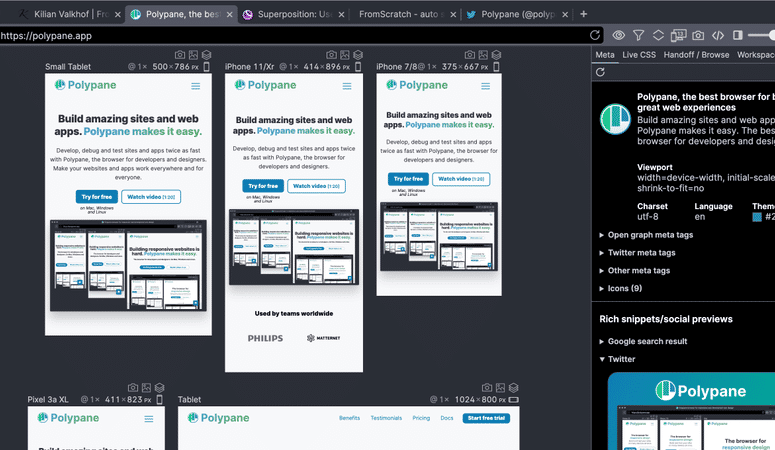Take screenshot of the iPhone 7/8 pane
775x450 pixels.
470,55
